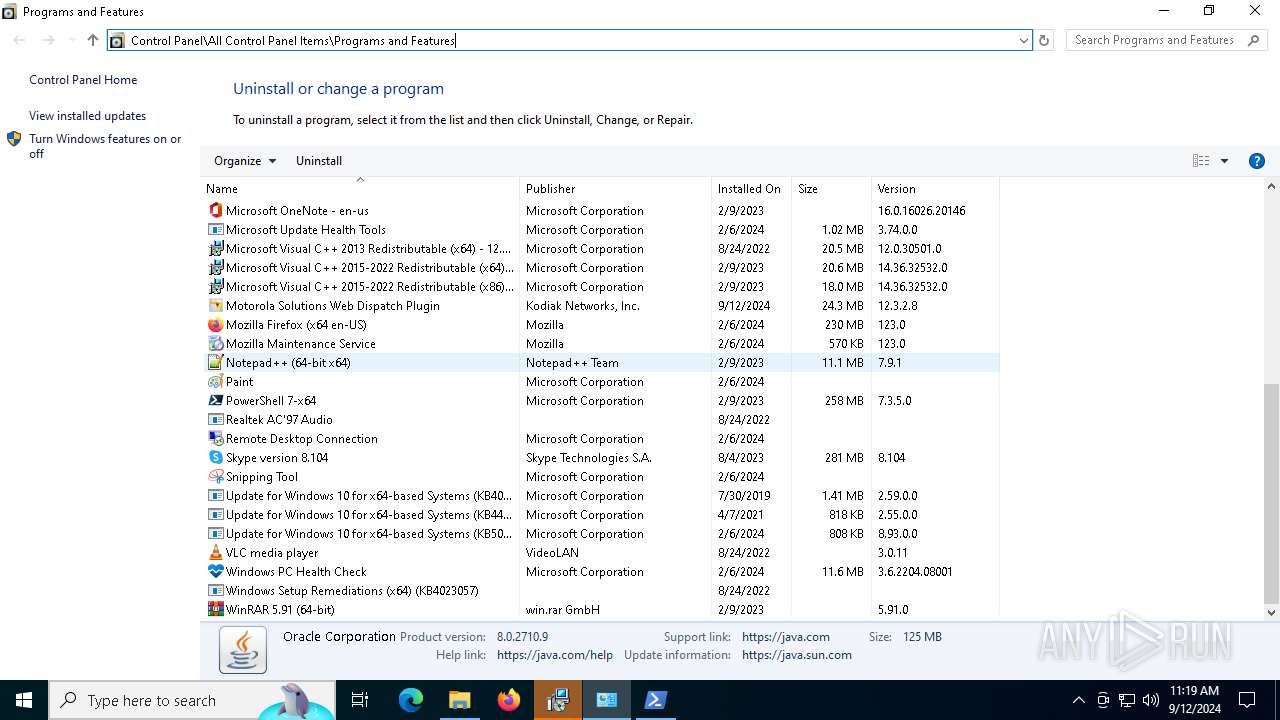
Task: Open the help question mark icon
Action: [x=1257, y=161]
